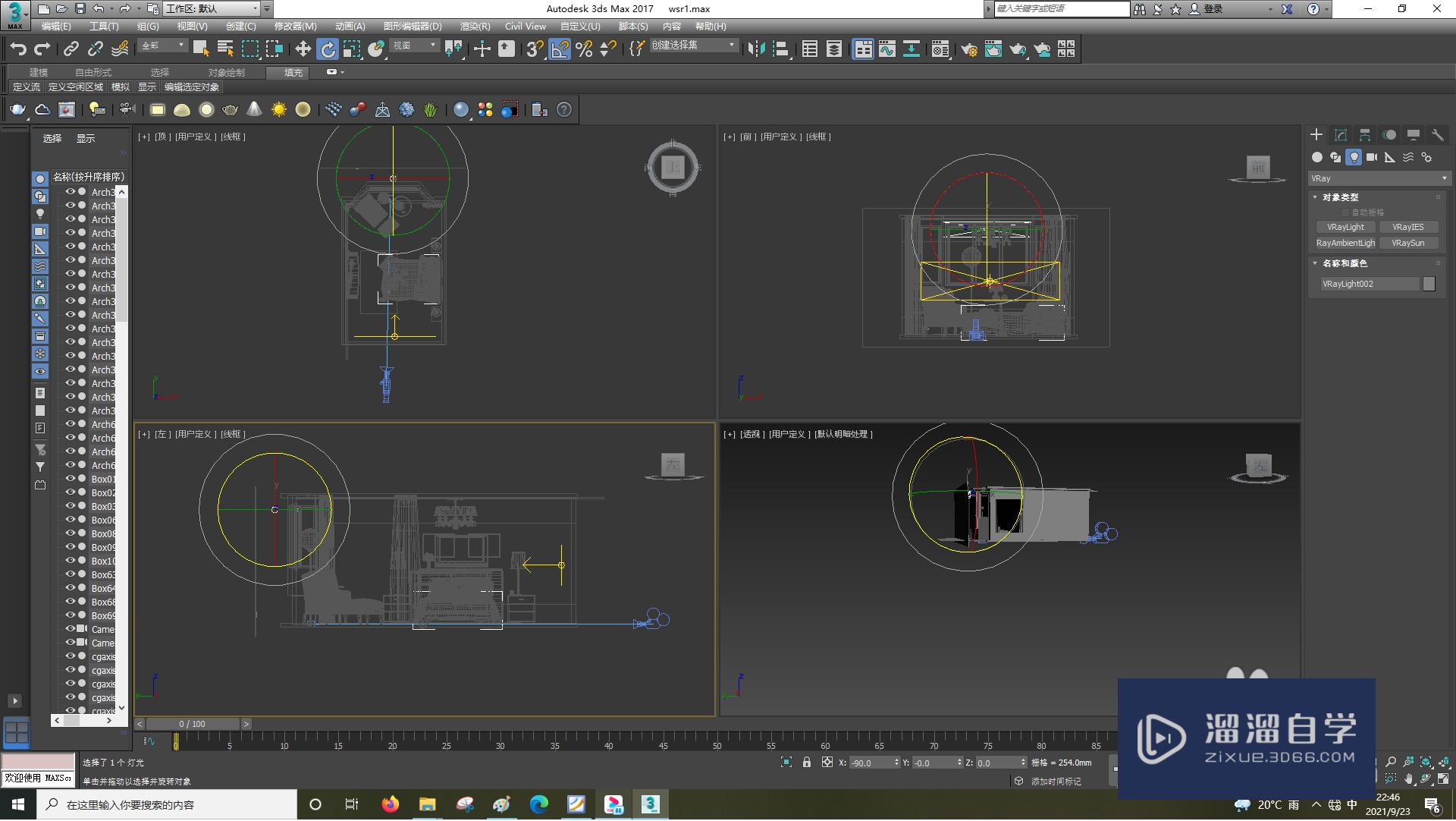Image resolution: width=1456 pixels, height=821 pixels.
Task: Open the Layer Explorer icon
Action: point(834,49)
